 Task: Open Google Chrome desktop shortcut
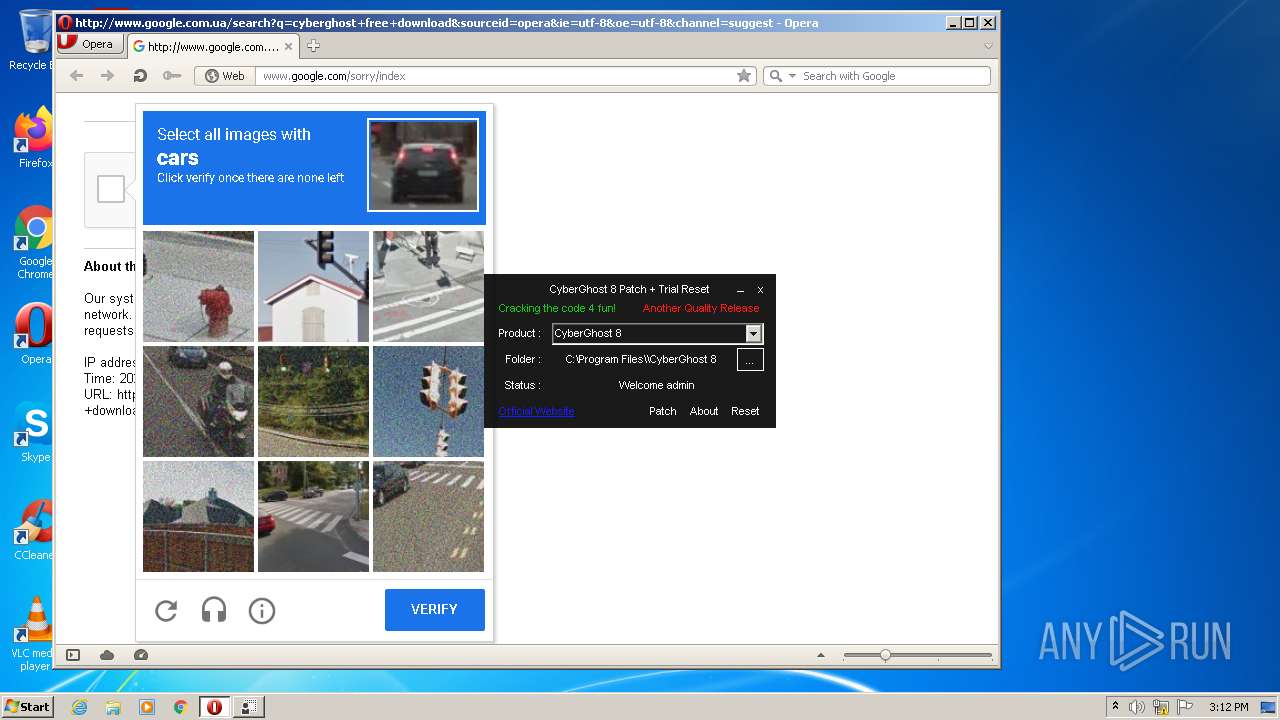[x=34, y=242]
